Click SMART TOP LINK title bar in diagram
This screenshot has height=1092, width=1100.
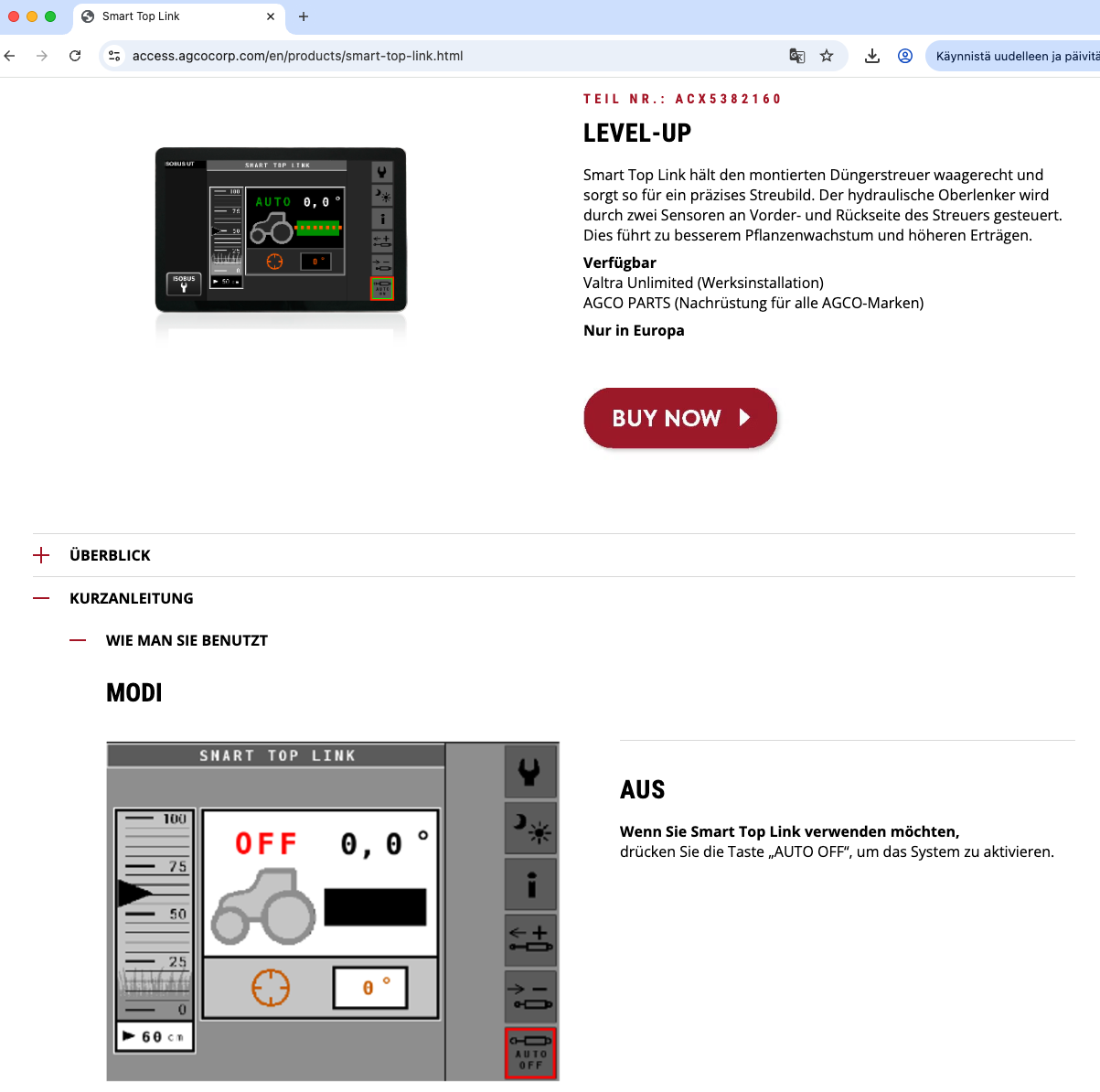[x=277, y=755]
